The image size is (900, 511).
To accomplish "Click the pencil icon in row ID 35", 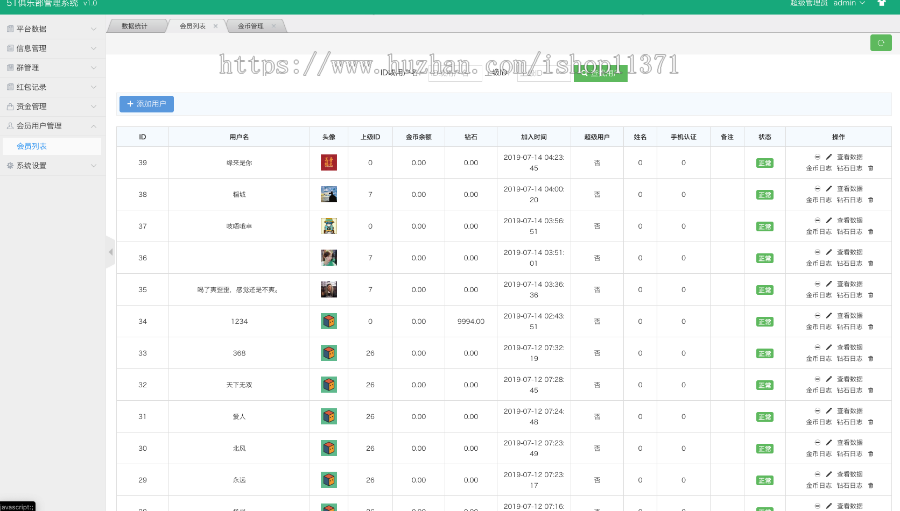I will 829,284.
